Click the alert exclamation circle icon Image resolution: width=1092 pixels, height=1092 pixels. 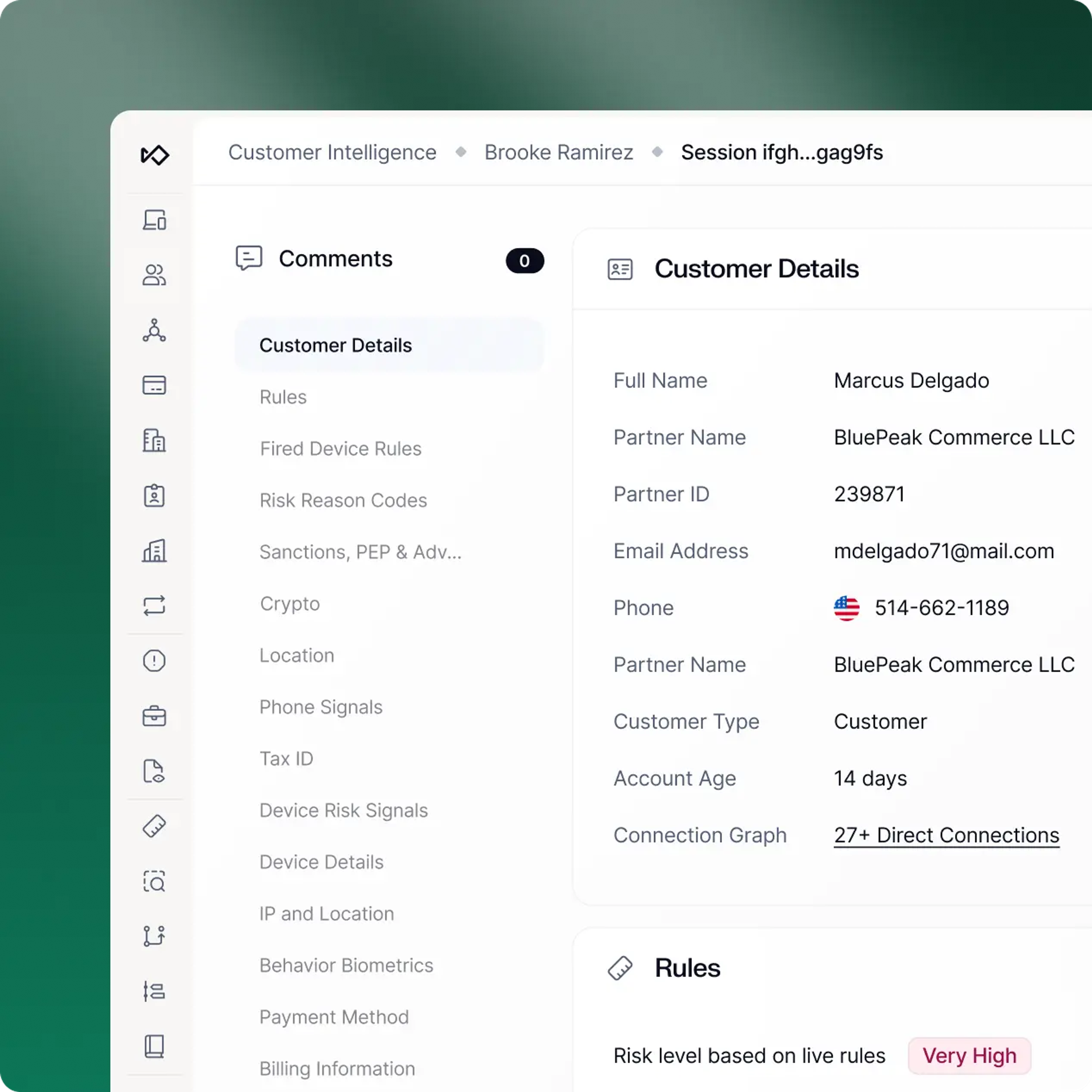154,661
